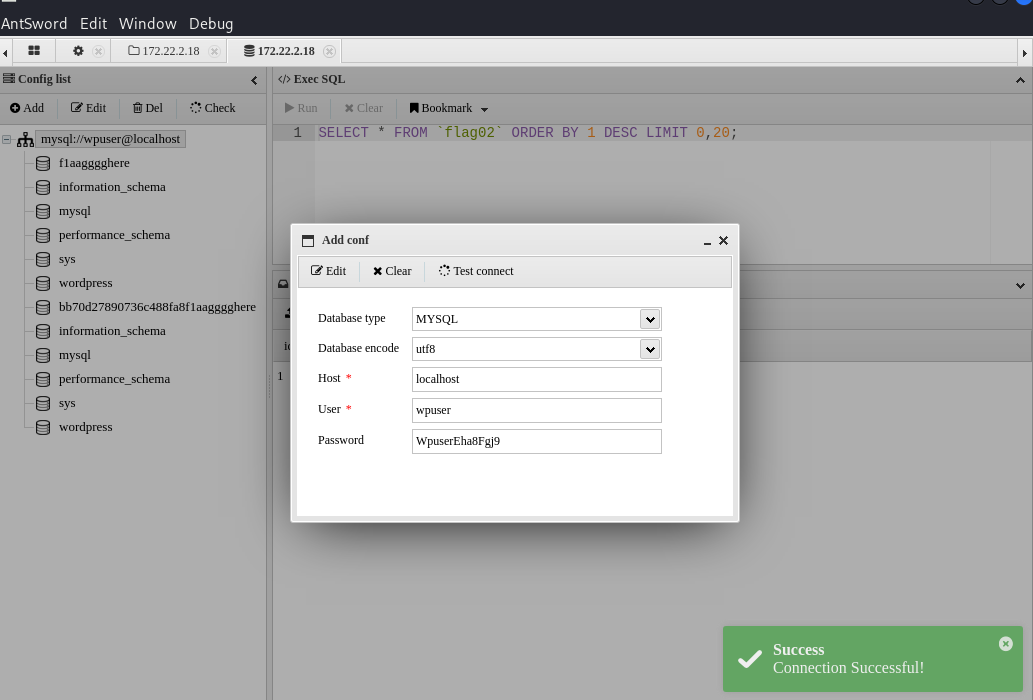Switch to the home grid tab
This screenshot has height=700, width=1033.
(34, 51)
